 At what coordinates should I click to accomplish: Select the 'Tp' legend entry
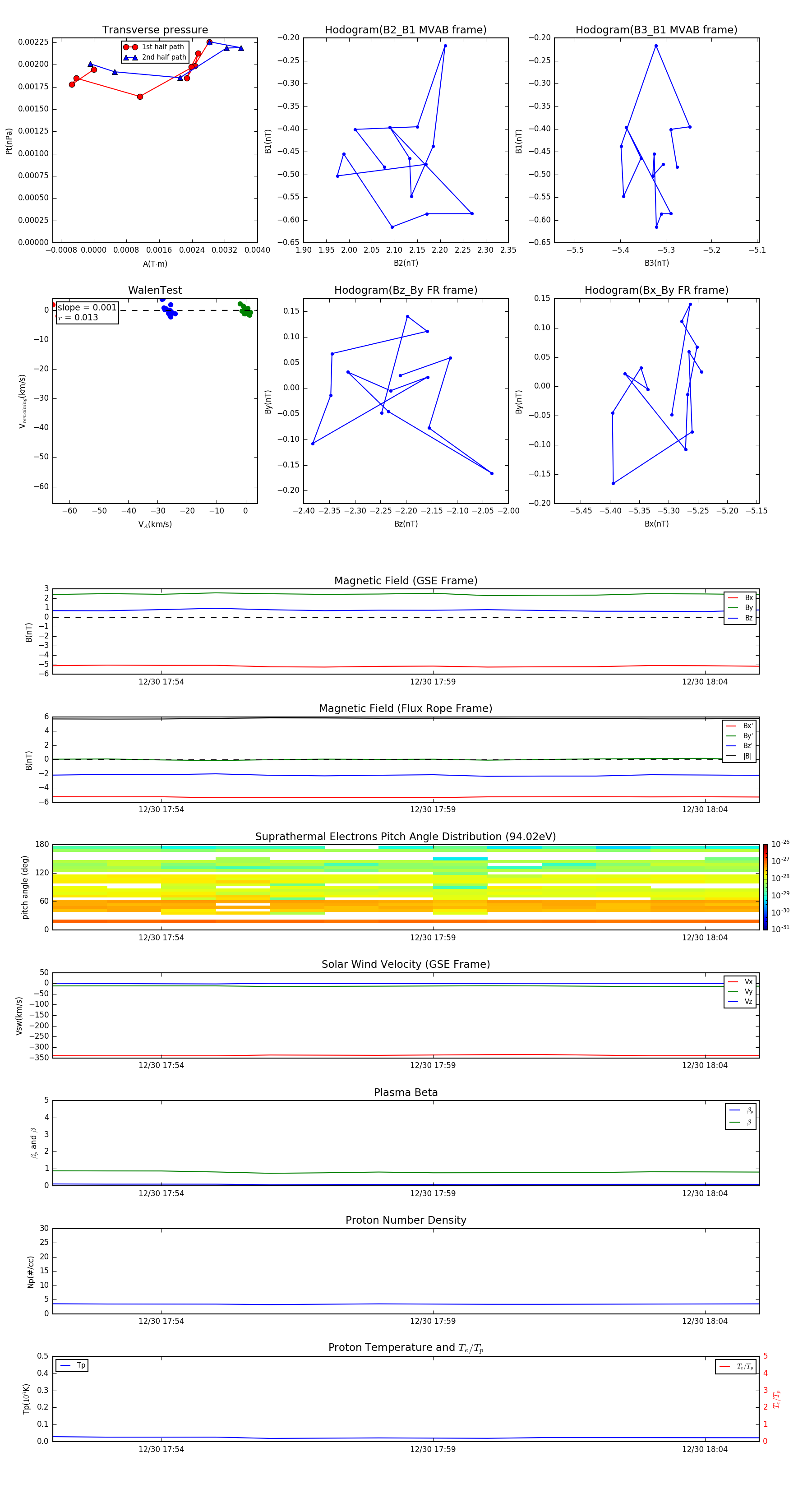pos(72,1365)
